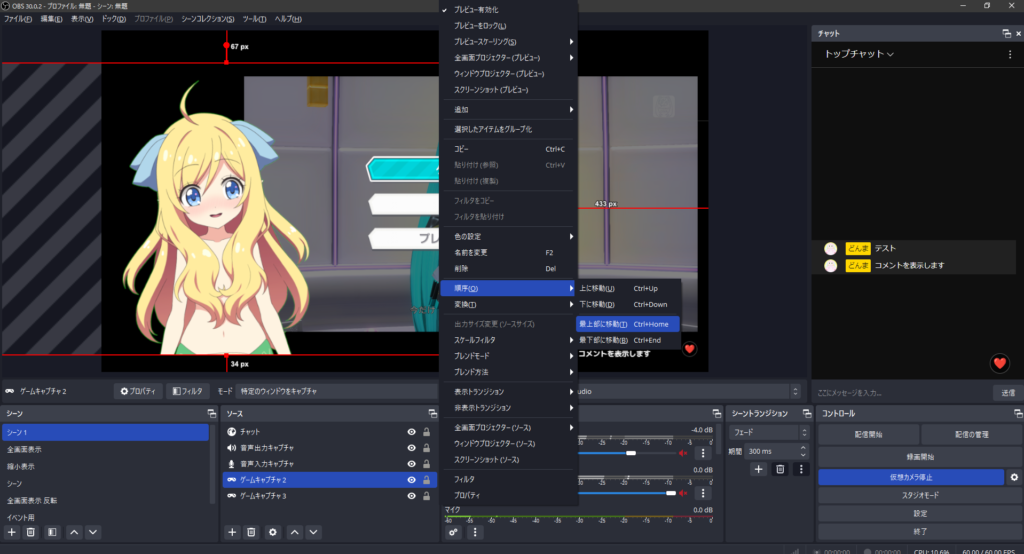Click the add source plus icon
The width and height of the screenshot is (1024, 554).
point(233,532)
